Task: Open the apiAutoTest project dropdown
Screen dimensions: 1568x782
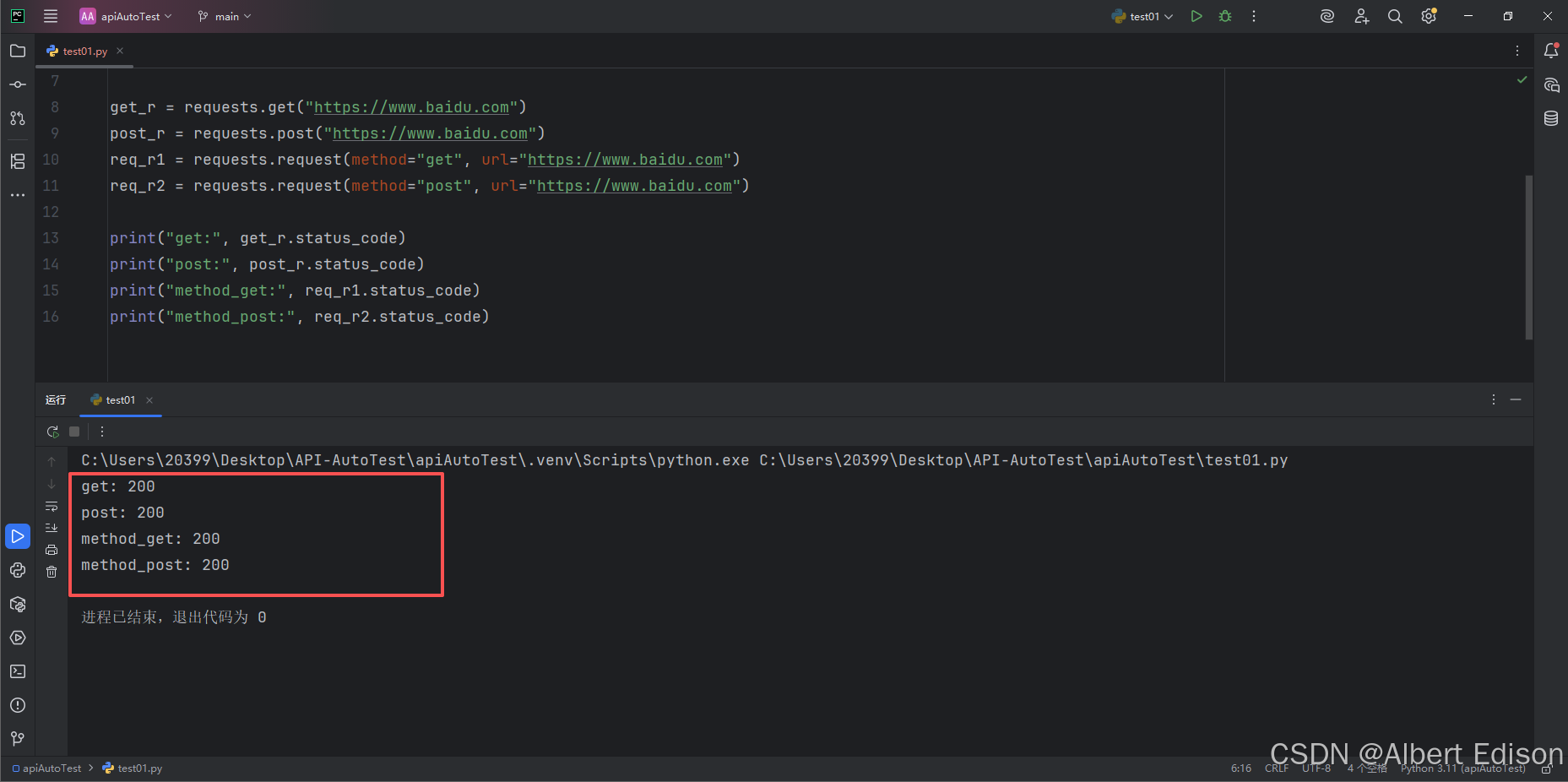Action: 125,16
